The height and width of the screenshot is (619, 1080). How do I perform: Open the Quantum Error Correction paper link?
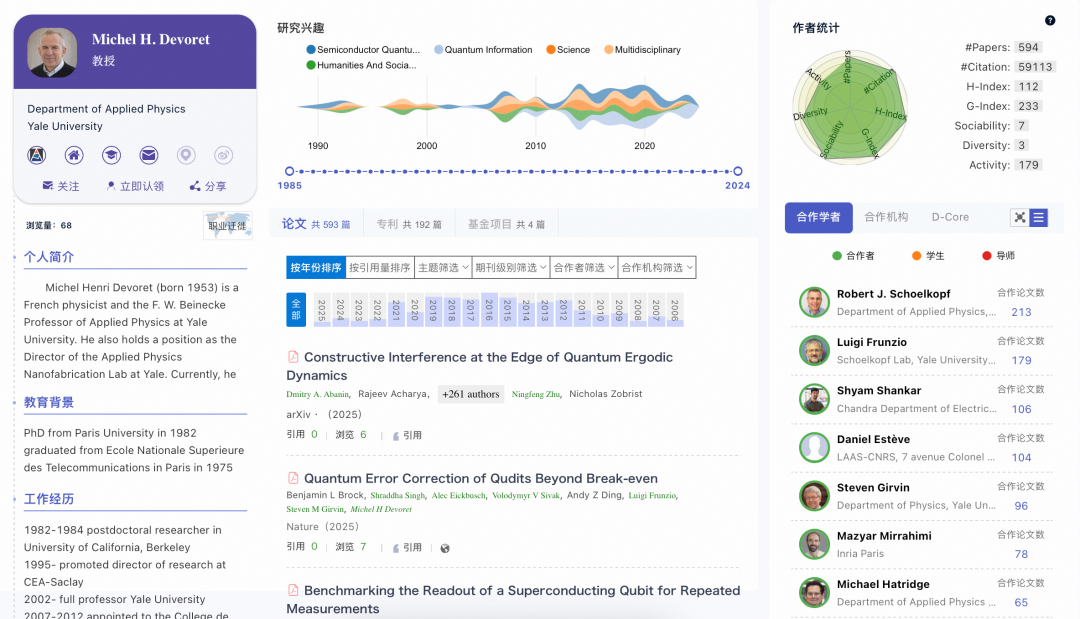(478, 478)
